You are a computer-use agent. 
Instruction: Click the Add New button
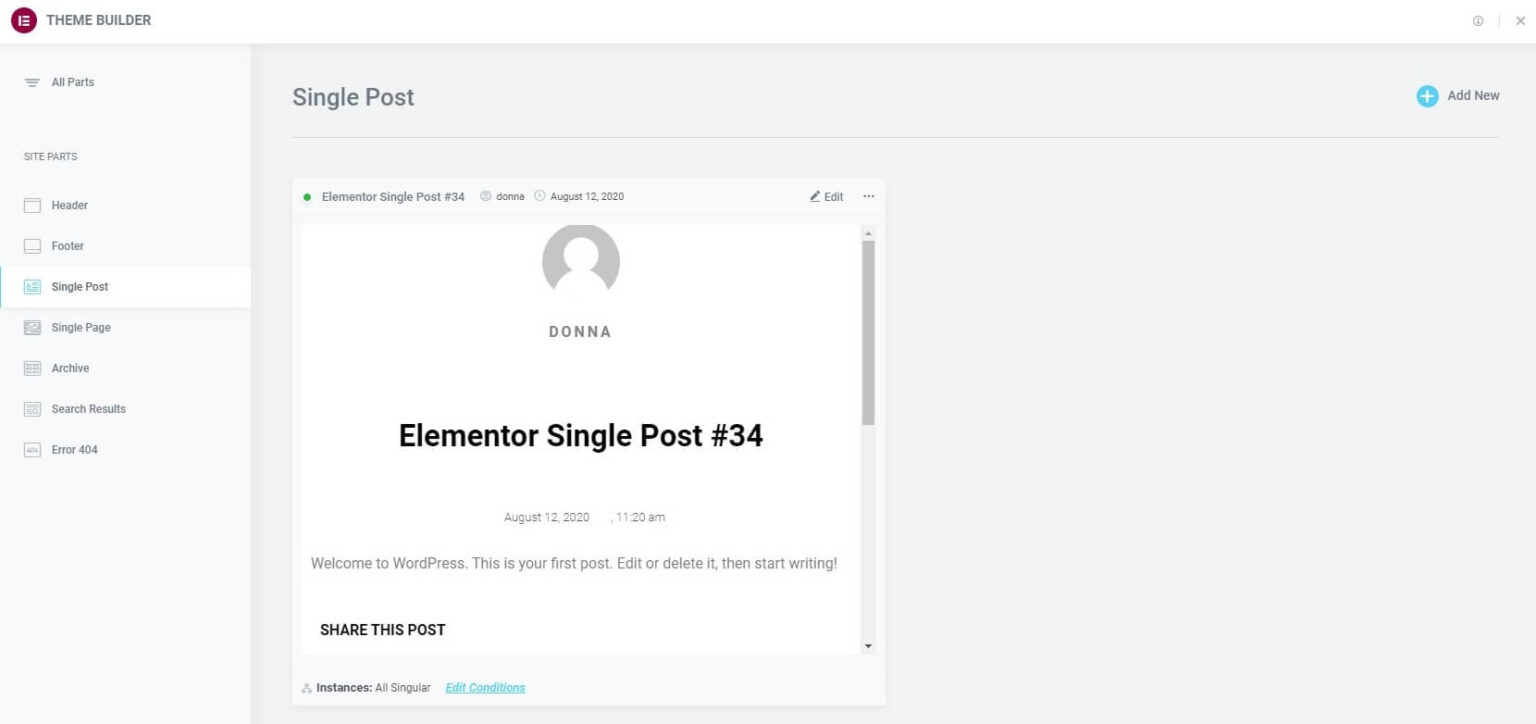tap(1457, 95)
